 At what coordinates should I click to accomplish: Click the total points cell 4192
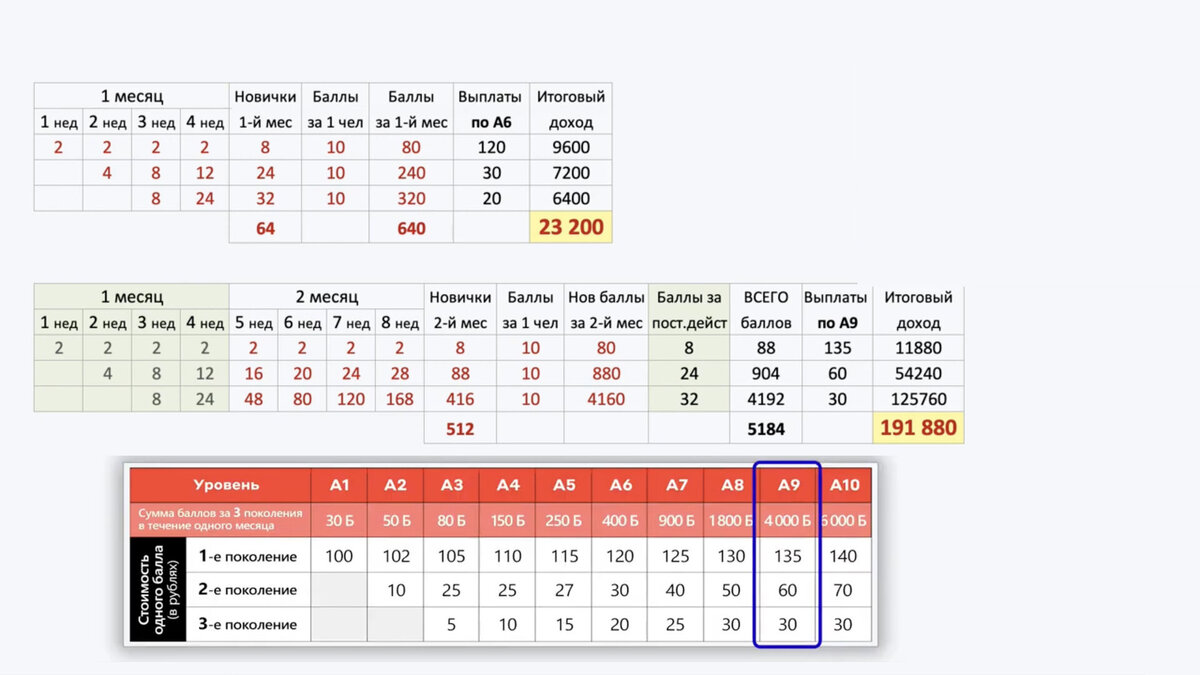(765, 399)
